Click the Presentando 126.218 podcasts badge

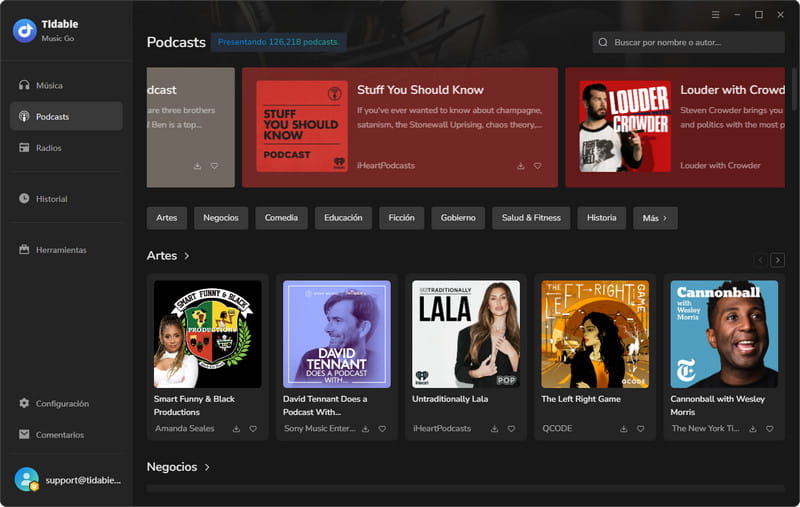point(278,42)
